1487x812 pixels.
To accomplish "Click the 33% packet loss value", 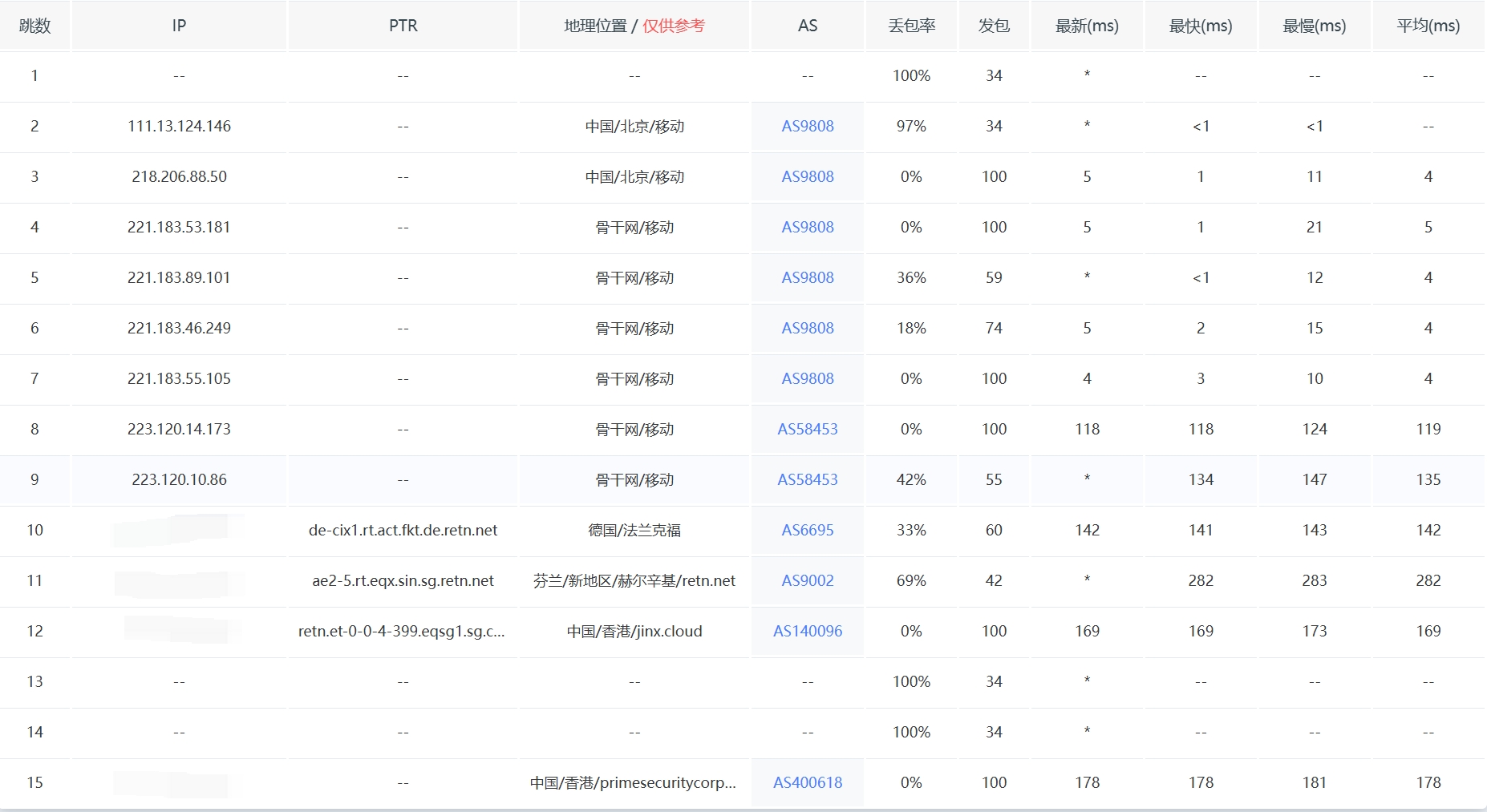I will pyautogui.click(x=911, y=530).
